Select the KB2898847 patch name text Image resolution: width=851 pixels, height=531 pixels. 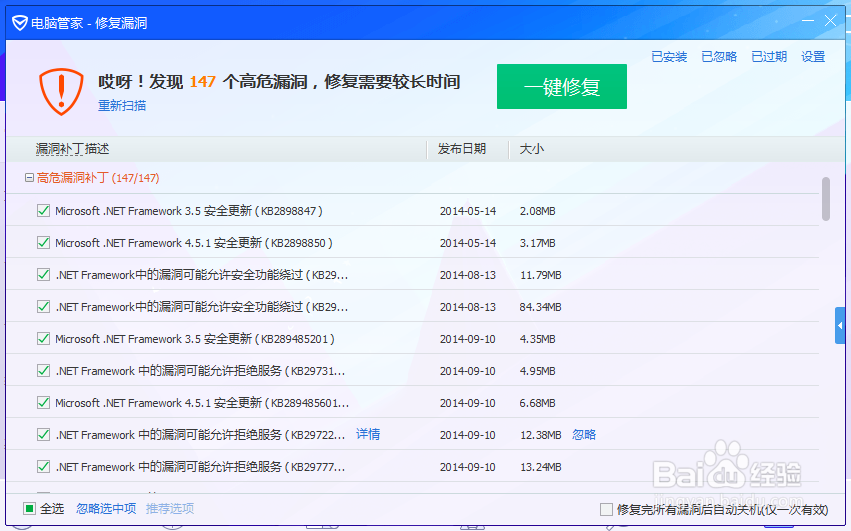point(189,211)
